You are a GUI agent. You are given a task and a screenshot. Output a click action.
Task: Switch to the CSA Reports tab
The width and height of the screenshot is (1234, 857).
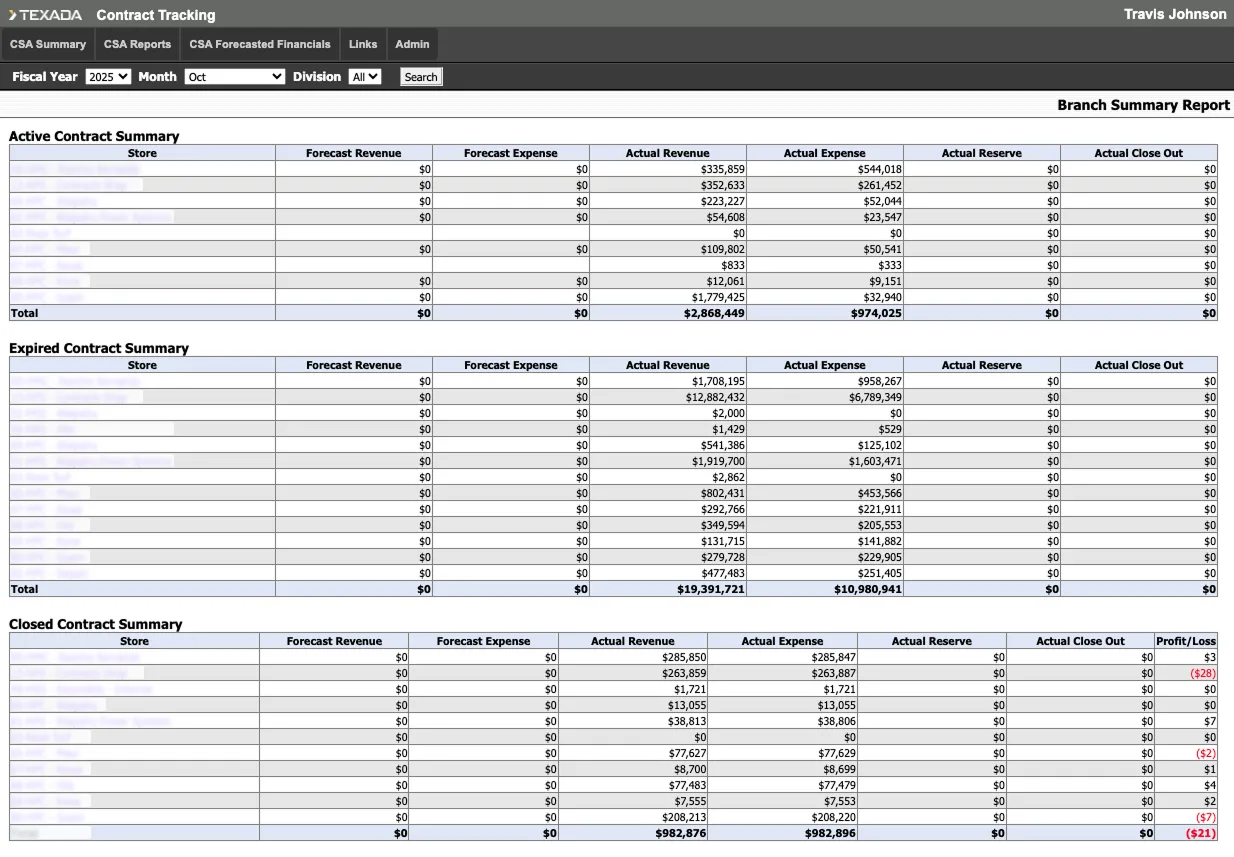coord(137,44)
